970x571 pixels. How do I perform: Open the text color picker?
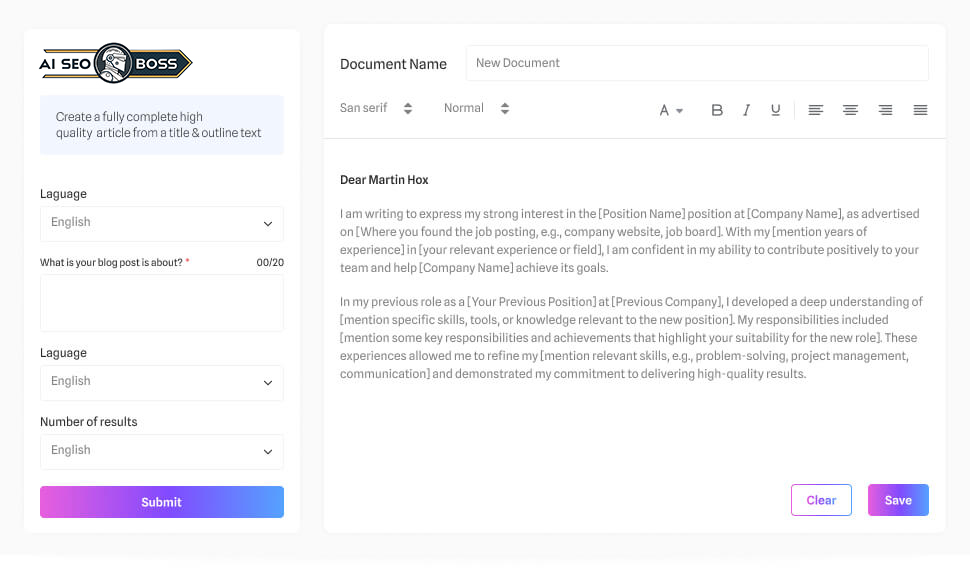[670, 110]
